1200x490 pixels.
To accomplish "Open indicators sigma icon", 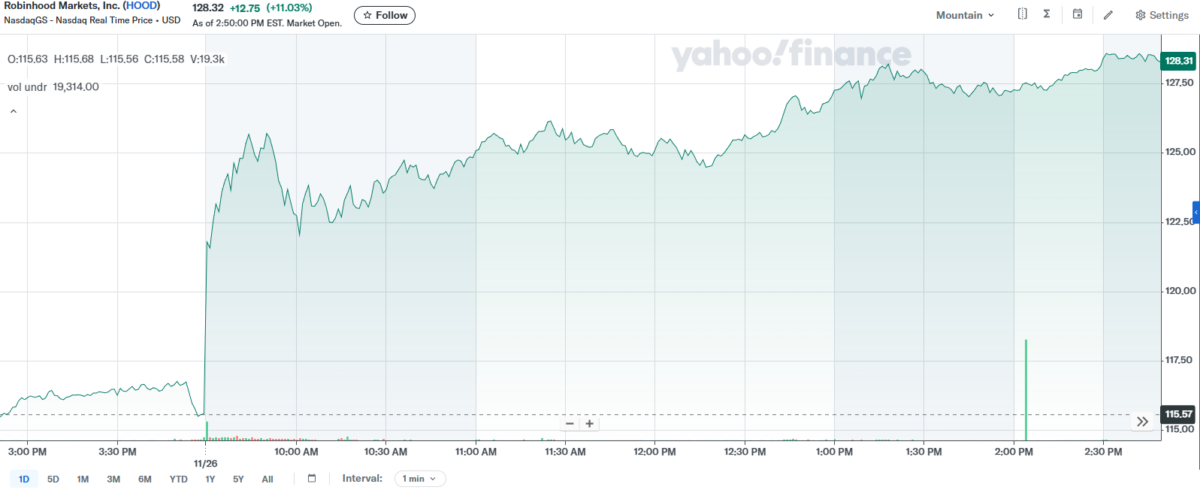I will tap(1046, 15).
